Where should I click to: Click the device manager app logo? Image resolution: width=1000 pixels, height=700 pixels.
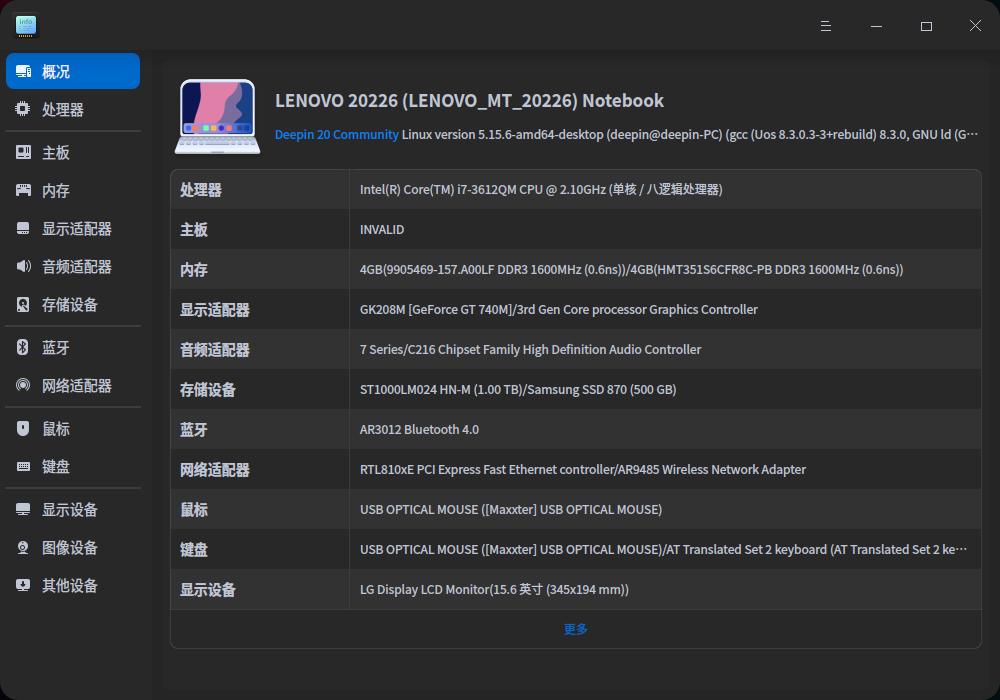click(25, 25)
